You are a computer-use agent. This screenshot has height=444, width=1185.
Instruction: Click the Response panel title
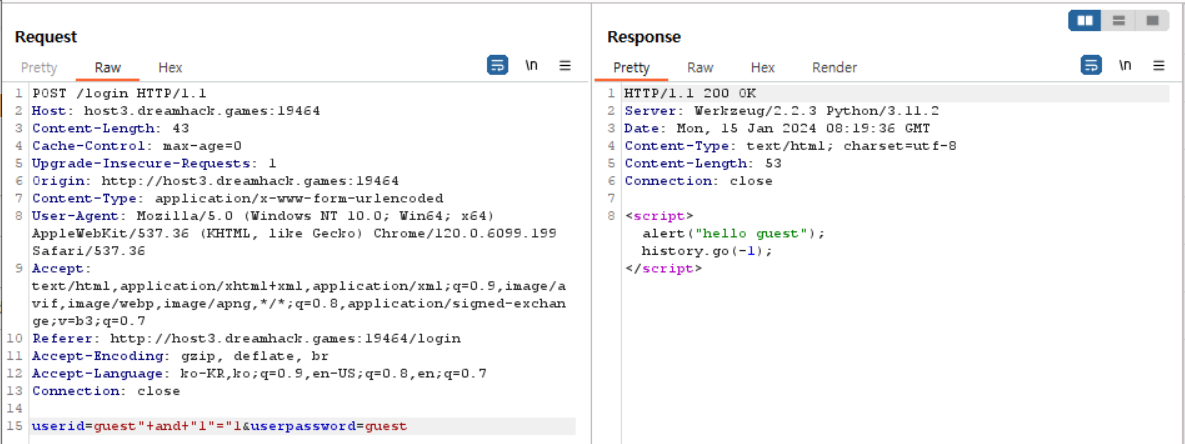644,36
